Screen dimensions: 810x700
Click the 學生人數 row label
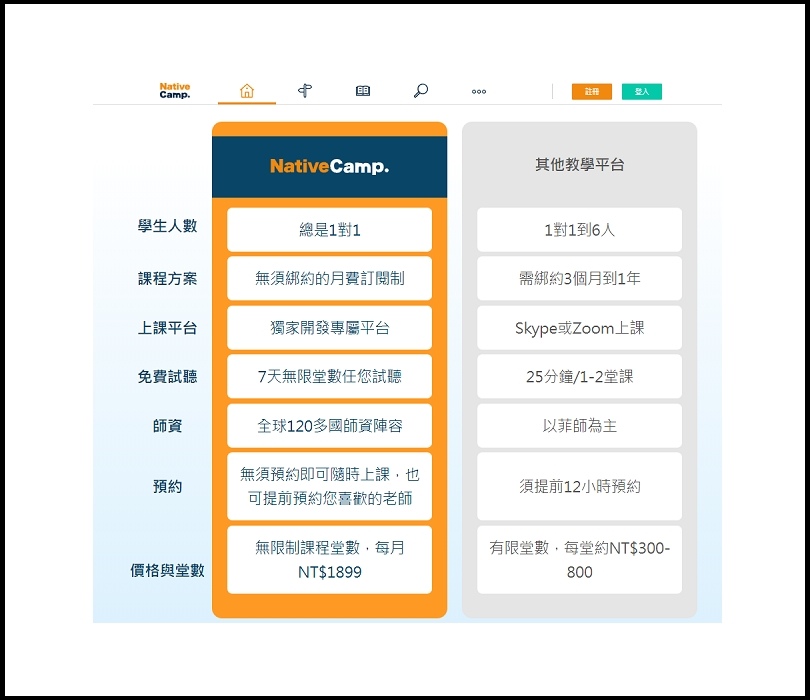pyautogui.click(x=167, y=226)
